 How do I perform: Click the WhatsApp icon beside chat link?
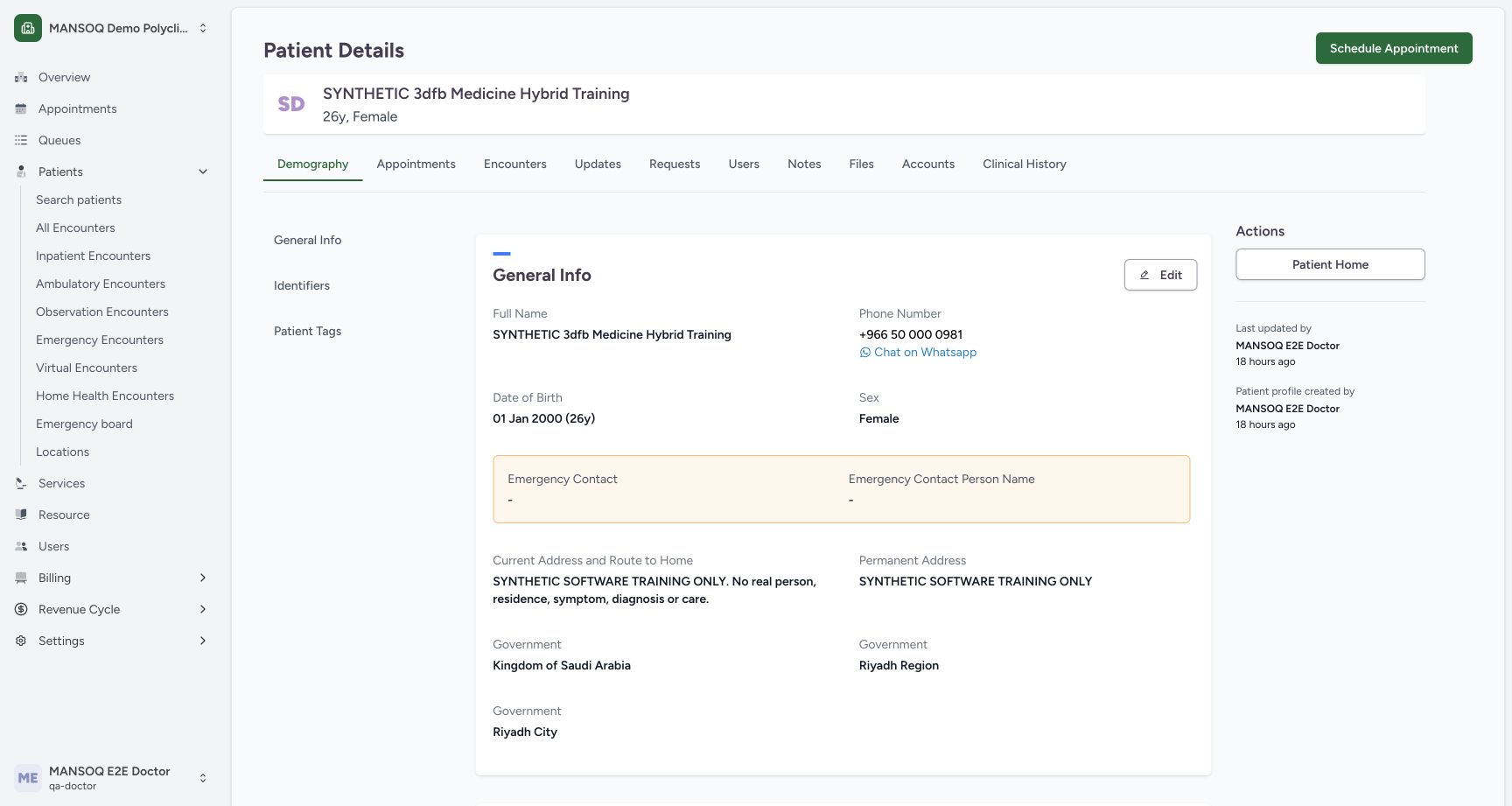click(865, 353)
